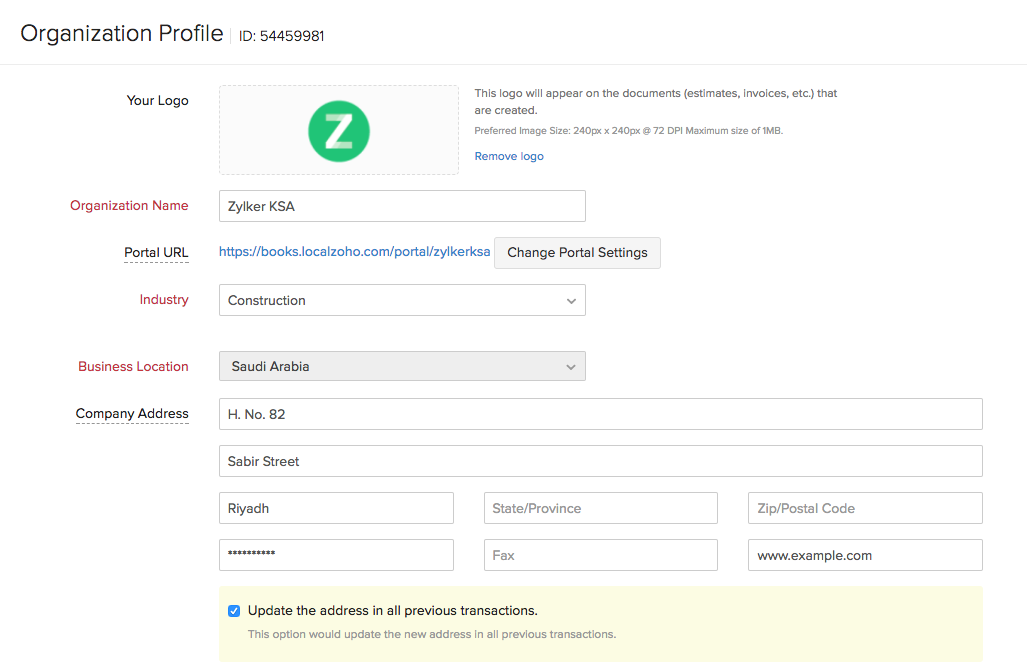This screenshot has height=671, width=1027.
Task: Click the Organization Name field
Action: point(401,206)
